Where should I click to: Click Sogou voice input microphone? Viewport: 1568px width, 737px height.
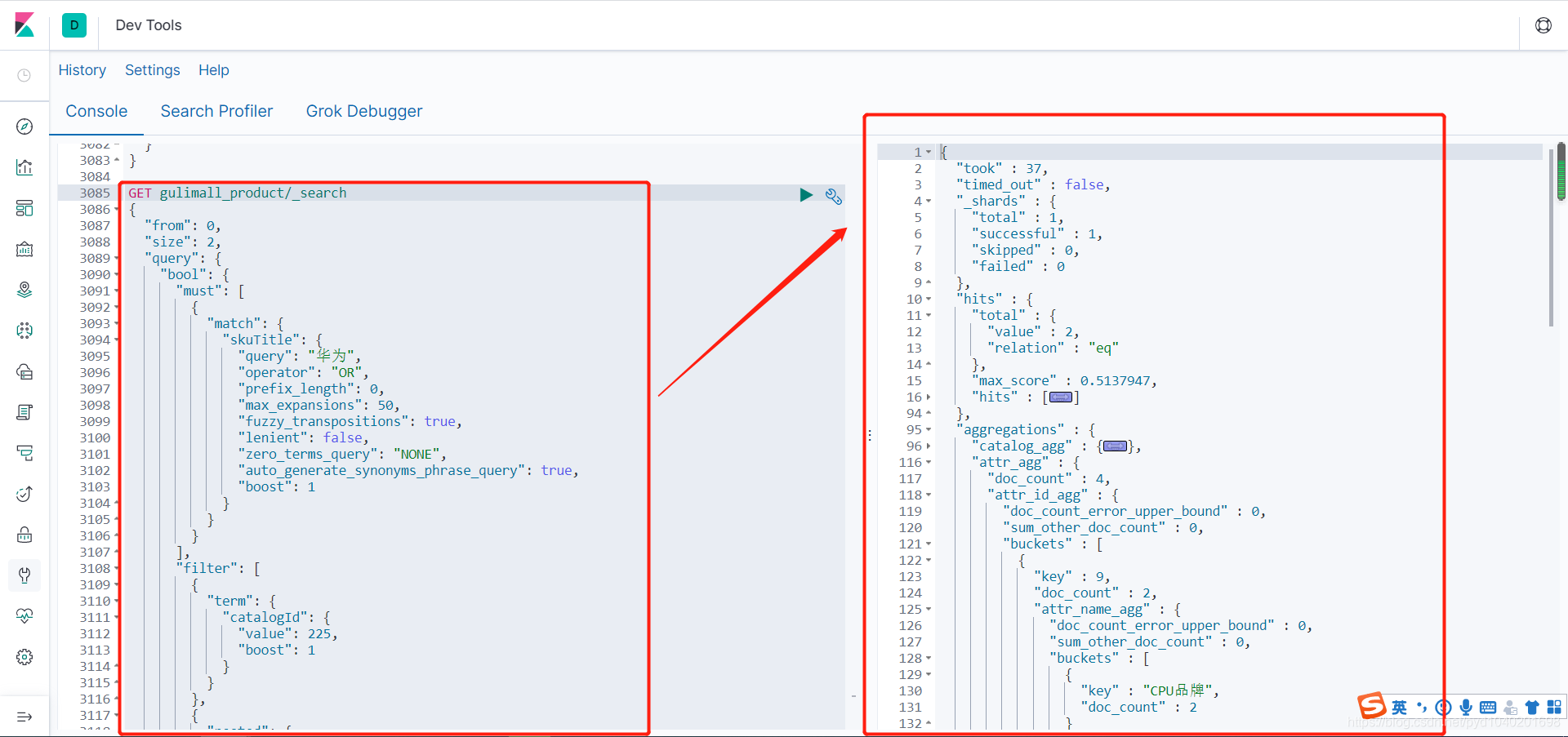pos(1466,708)
